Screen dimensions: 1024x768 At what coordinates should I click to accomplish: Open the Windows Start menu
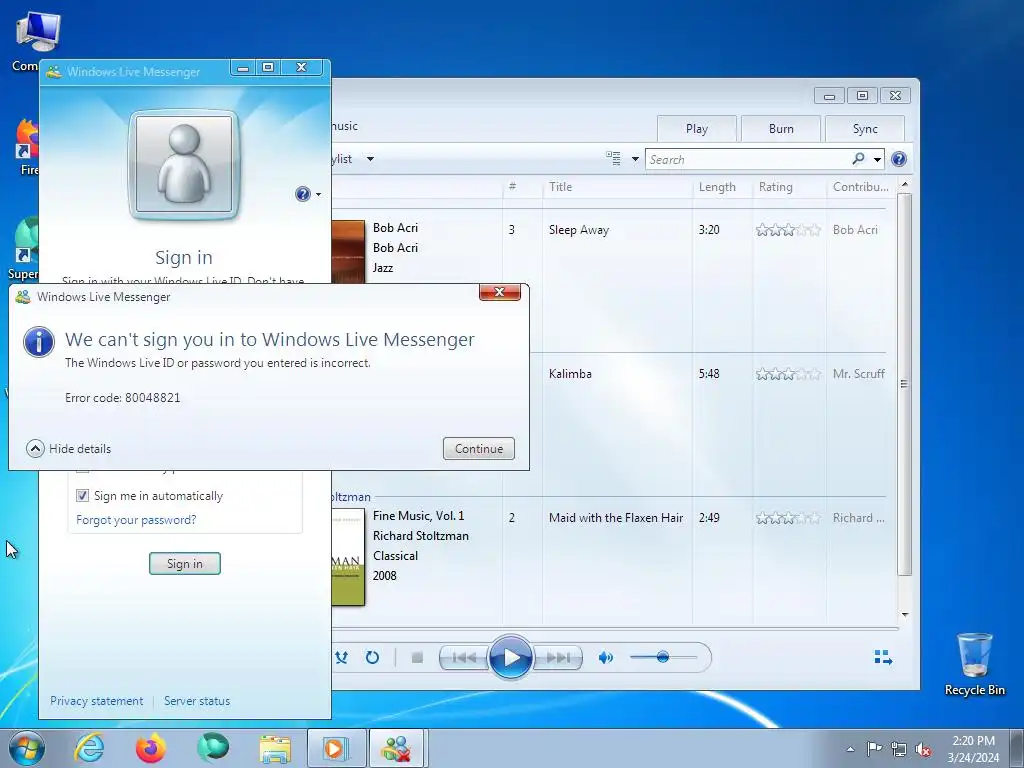pos(27,748)
